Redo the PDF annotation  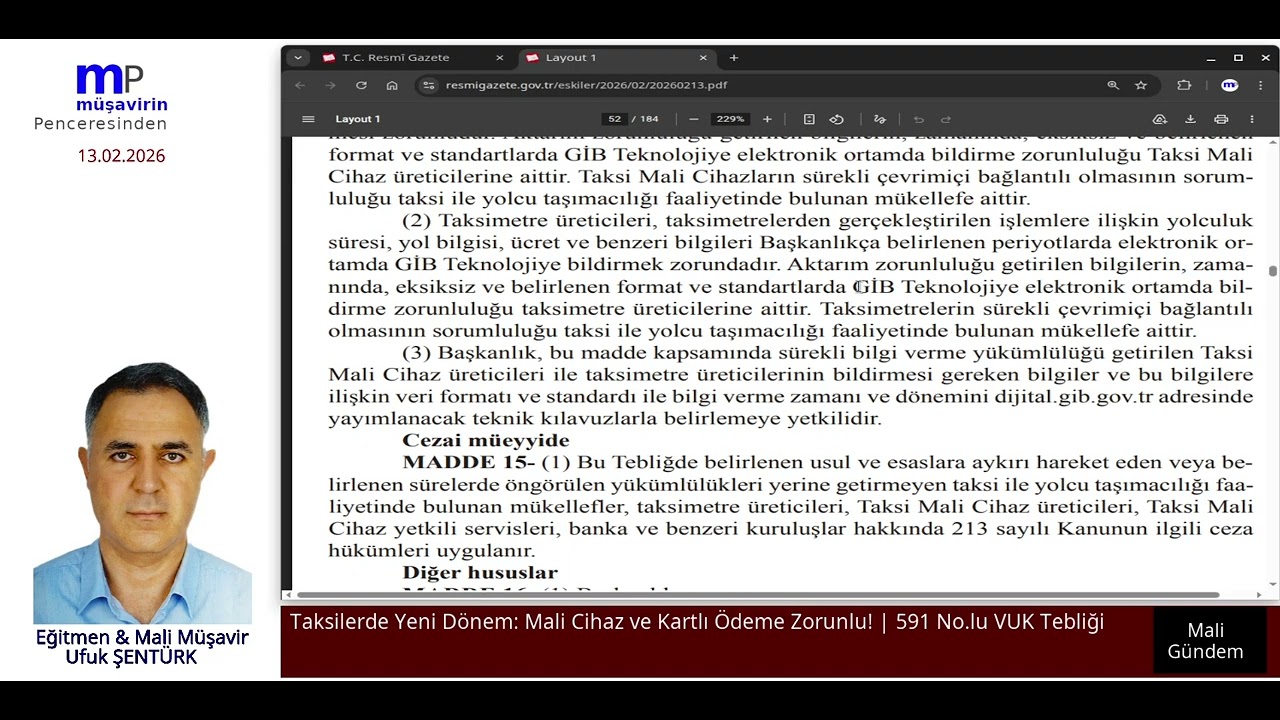[946, 119]
